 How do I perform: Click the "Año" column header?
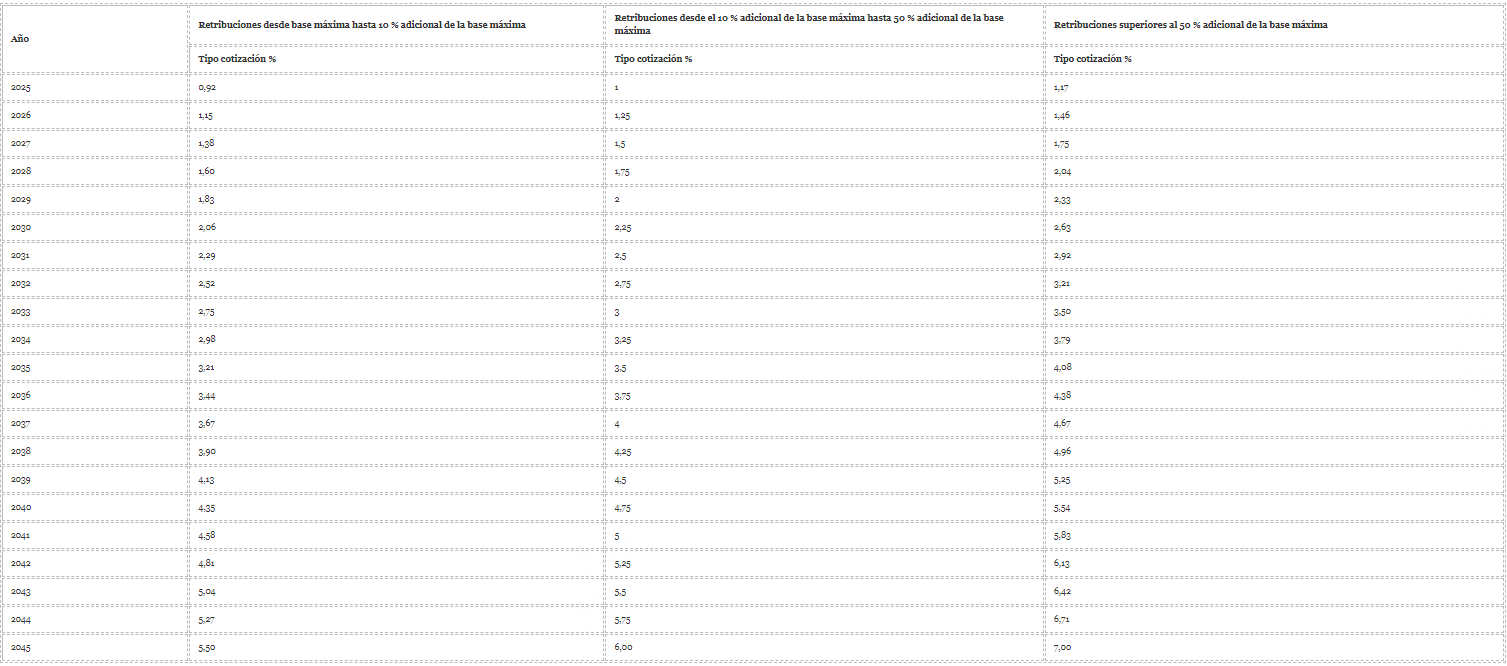tap(19, 39)
